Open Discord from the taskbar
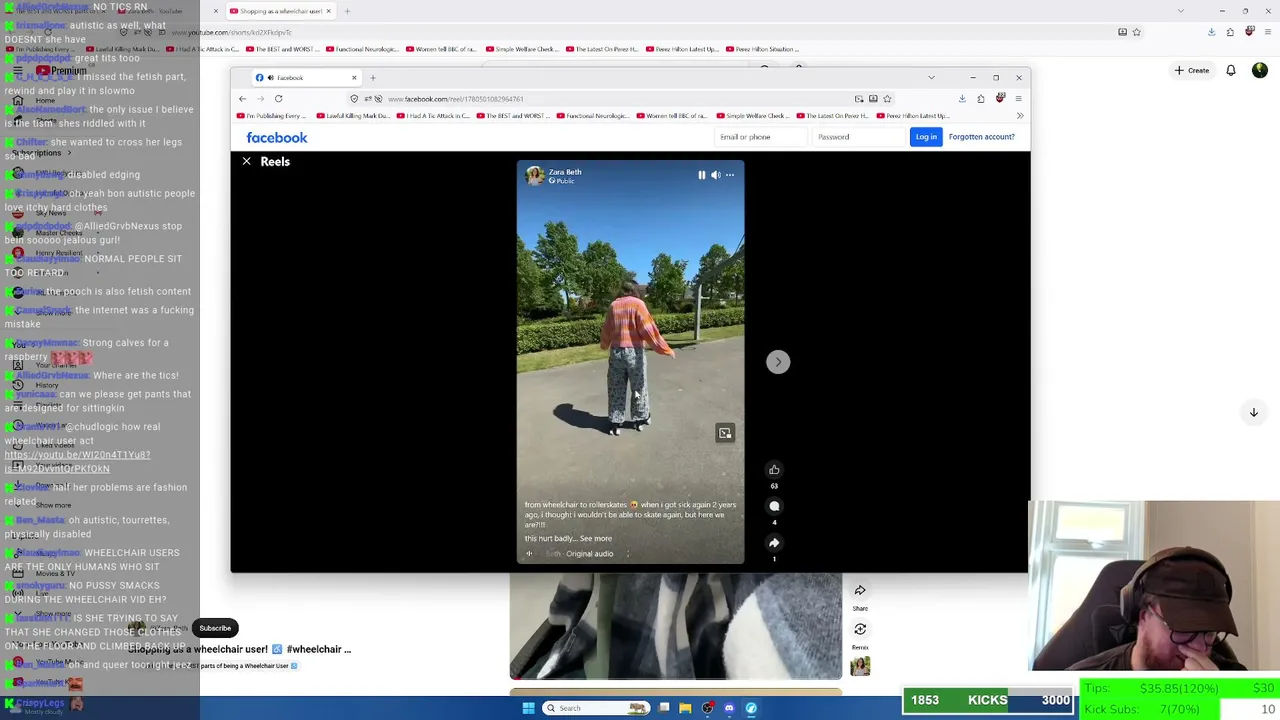Screen dimensions: 1280x720 (x=729, y=708)
